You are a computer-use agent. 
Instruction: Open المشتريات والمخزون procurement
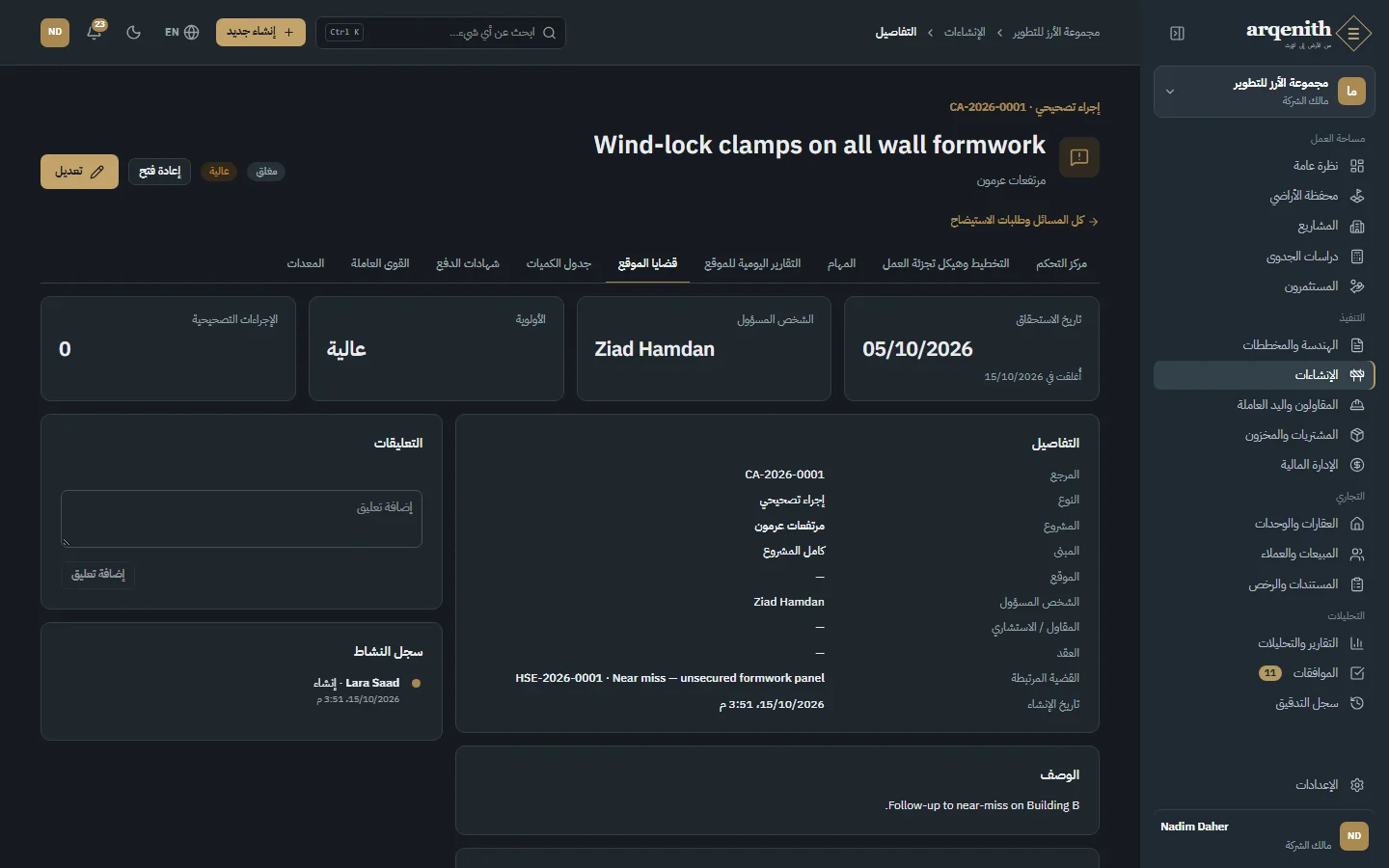coord(1263,435)
